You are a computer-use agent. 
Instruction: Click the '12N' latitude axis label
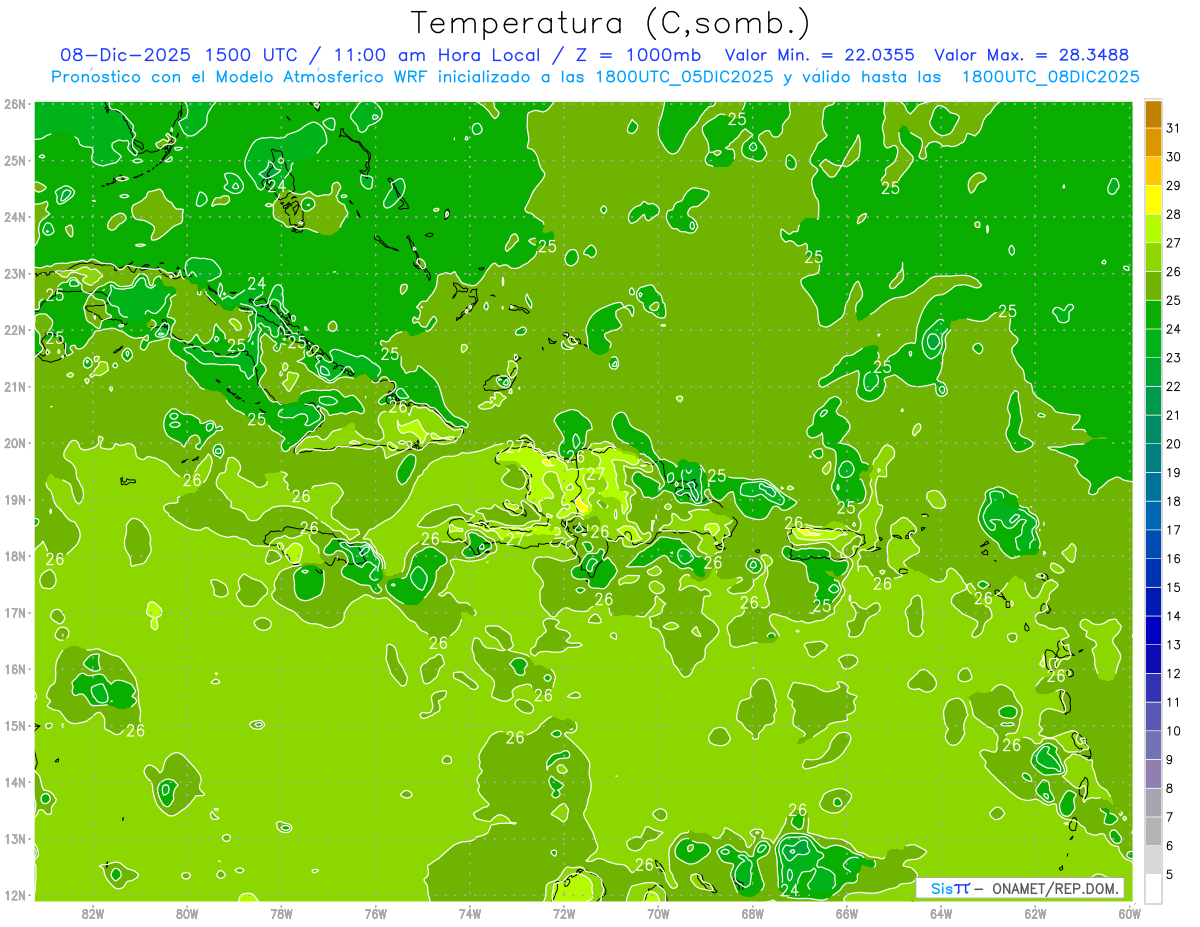15,895
